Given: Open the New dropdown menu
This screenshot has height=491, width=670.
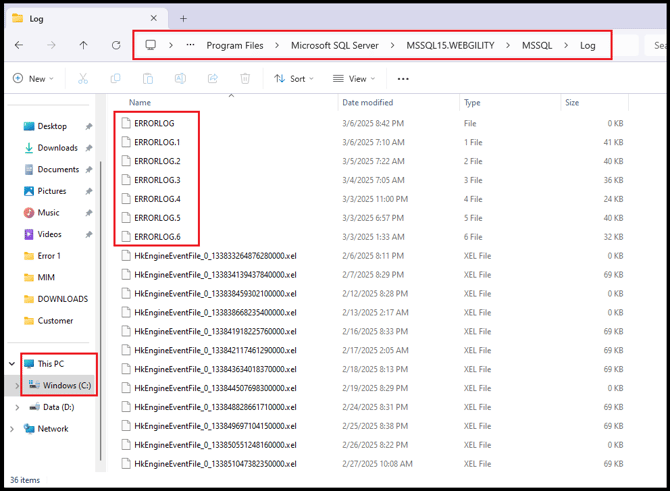Looking at the screenshot, I should tap(35, 79).
